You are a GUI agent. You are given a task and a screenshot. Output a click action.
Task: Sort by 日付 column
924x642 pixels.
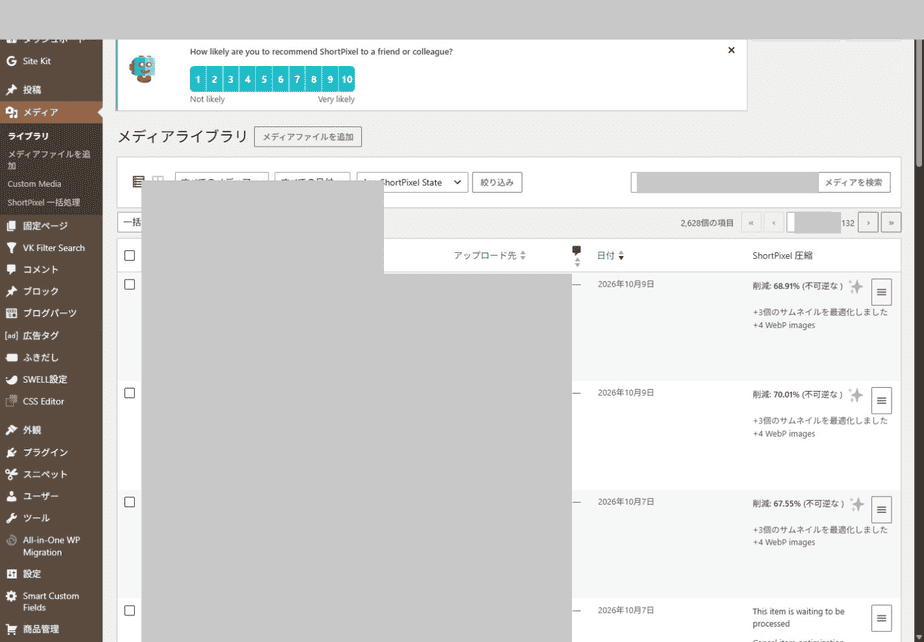[610, 255]
